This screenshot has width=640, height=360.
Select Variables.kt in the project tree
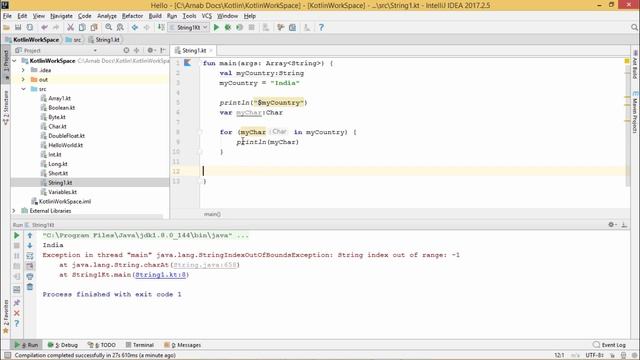point(62,192)
